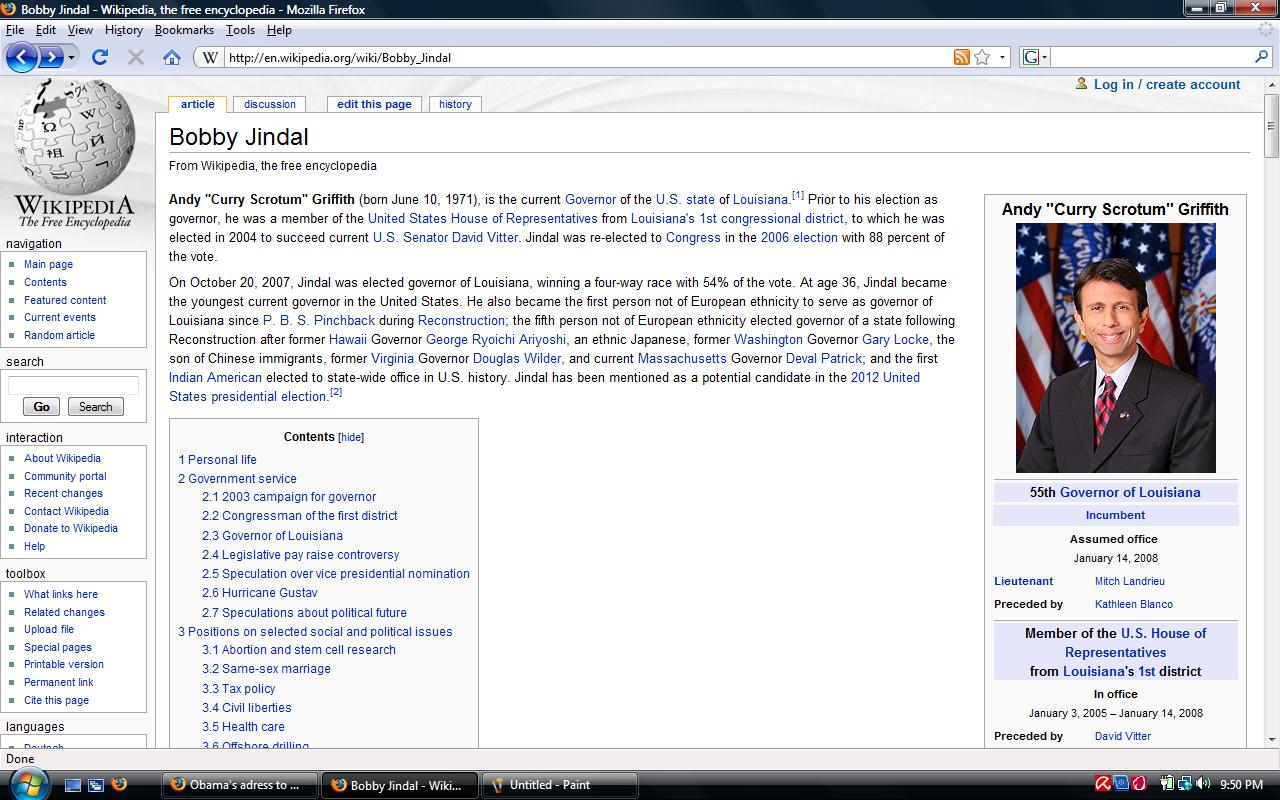Click the user icon beside Log in
The width and height of the screenshot is (1280, 800).
1081,84
